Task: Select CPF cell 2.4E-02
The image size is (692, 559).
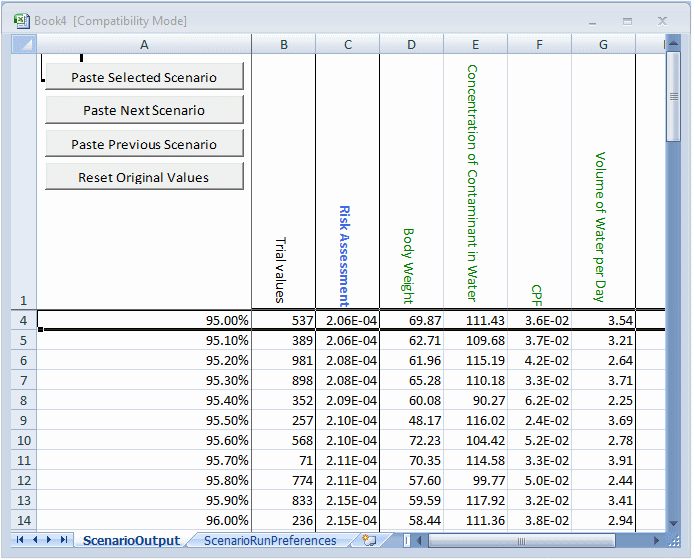Action: pyautogui.click(x=539, y=420)
